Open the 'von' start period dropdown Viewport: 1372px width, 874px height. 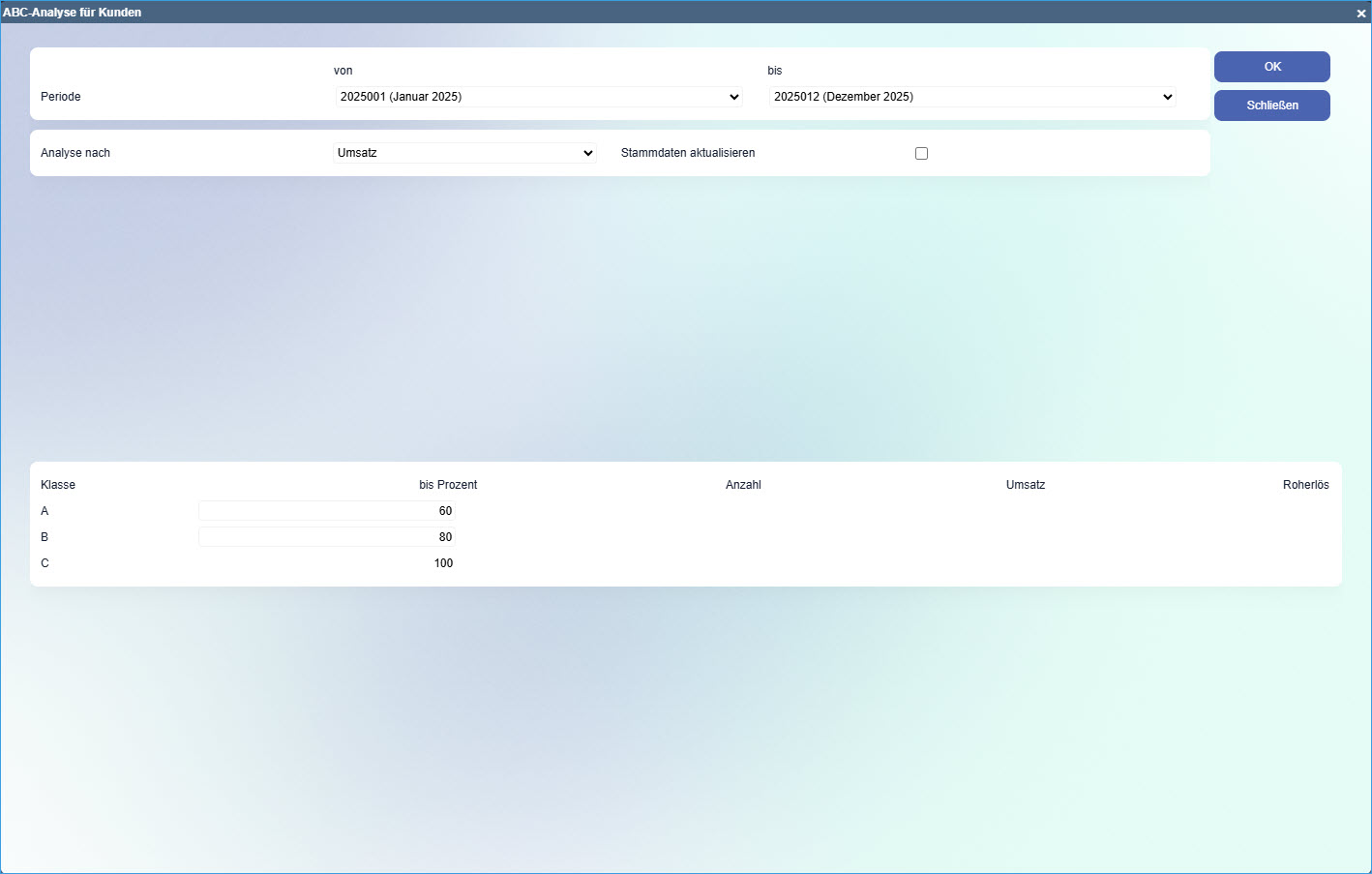point(538,97)
